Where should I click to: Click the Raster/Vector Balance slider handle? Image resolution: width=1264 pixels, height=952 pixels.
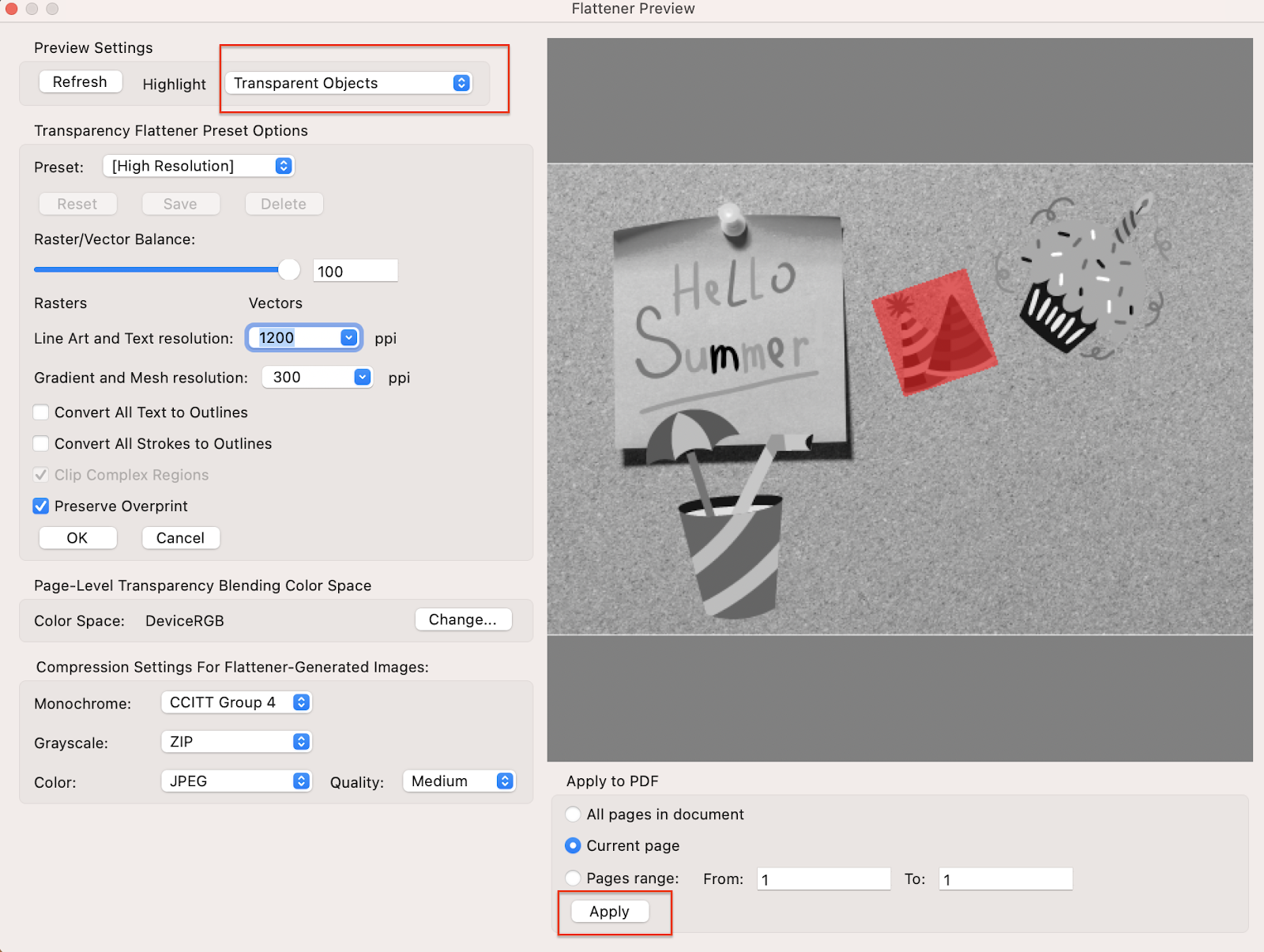(x=289, y=269)
